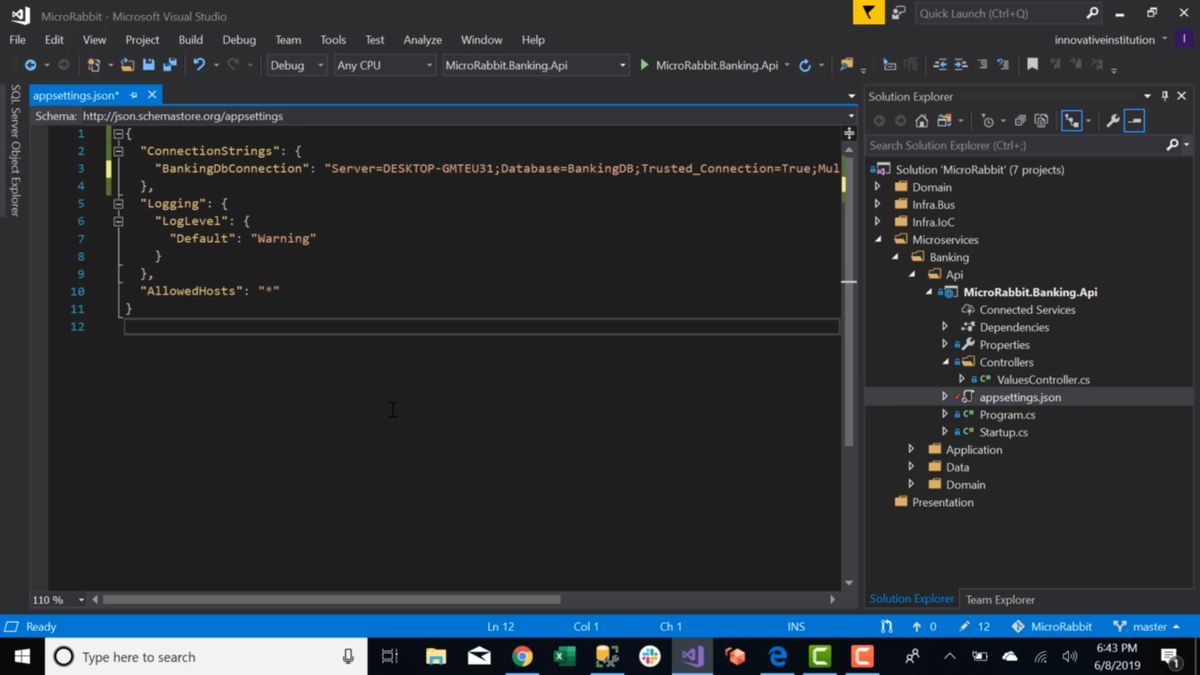Click Collapse All icon in Solution Explorer
This screenshot has width=1200, height=675.
click(1020, 121)
